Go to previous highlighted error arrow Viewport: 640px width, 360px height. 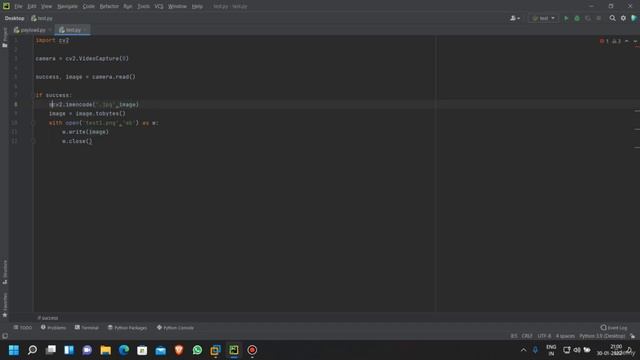click(627, 41)
